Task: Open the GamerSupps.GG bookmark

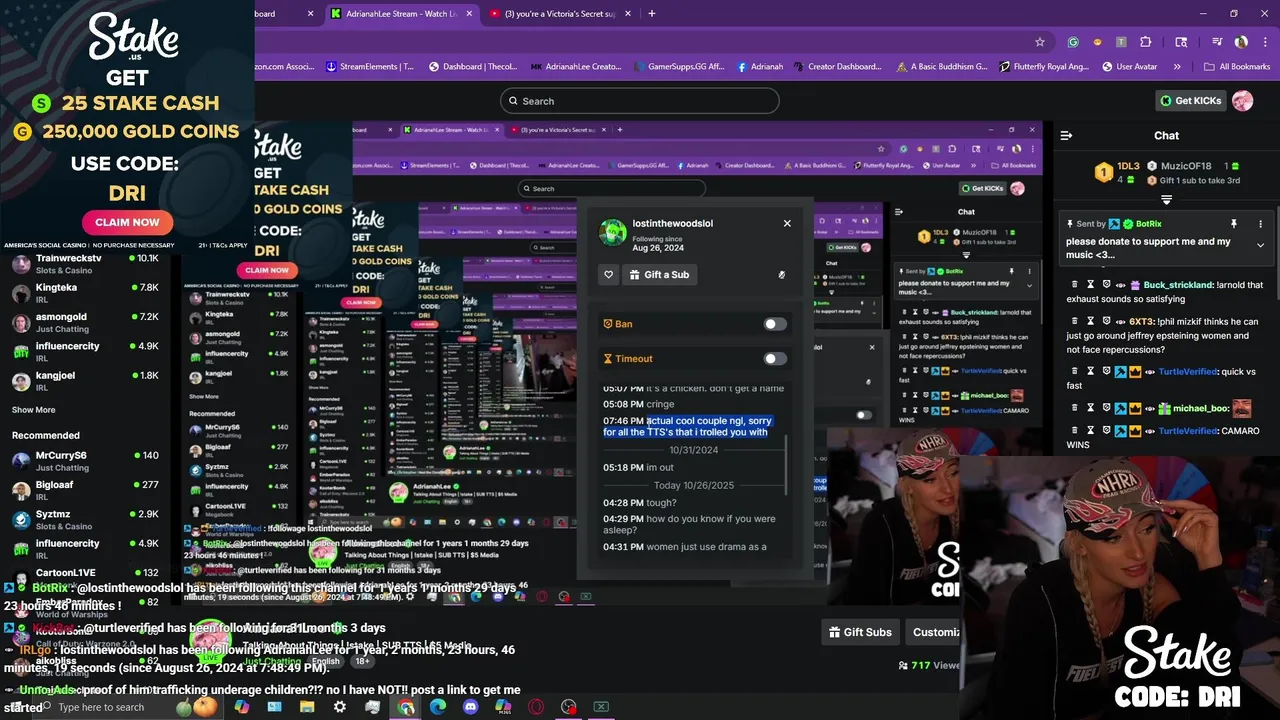Action: point(678,67)
